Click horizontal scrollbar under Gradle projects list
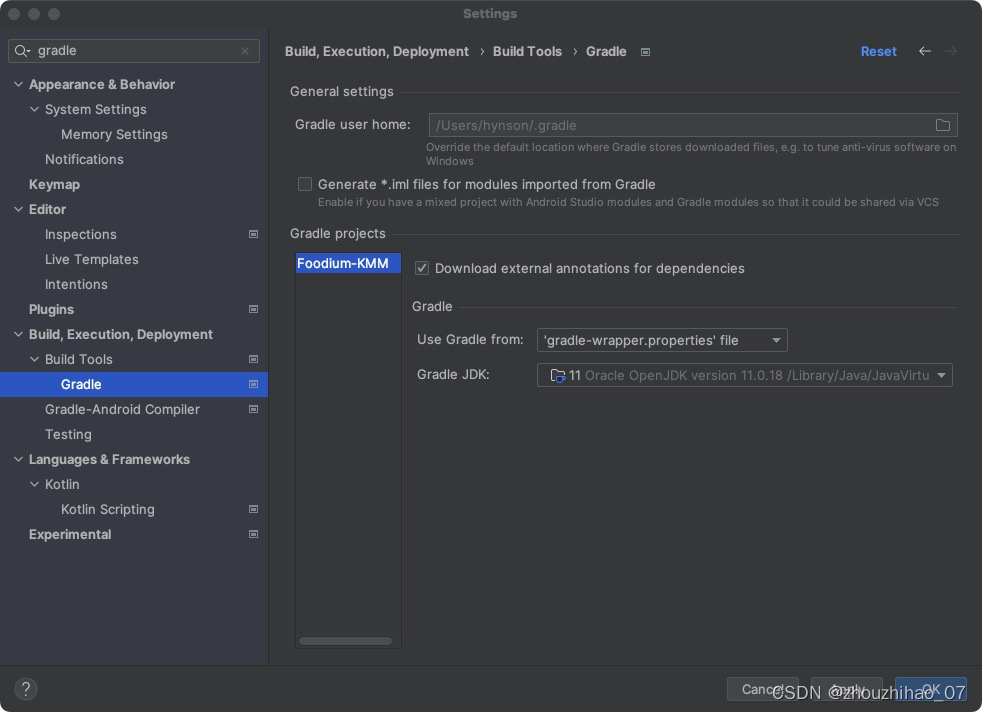Image resolution: width=982 pixels, height=712 pixels. (345, 641)
